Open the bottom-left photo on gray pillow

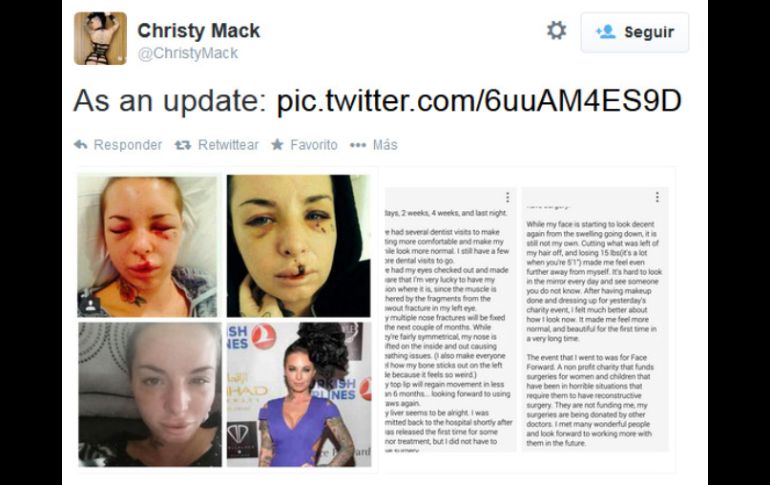pyautogui.click(x=150, y=394)
